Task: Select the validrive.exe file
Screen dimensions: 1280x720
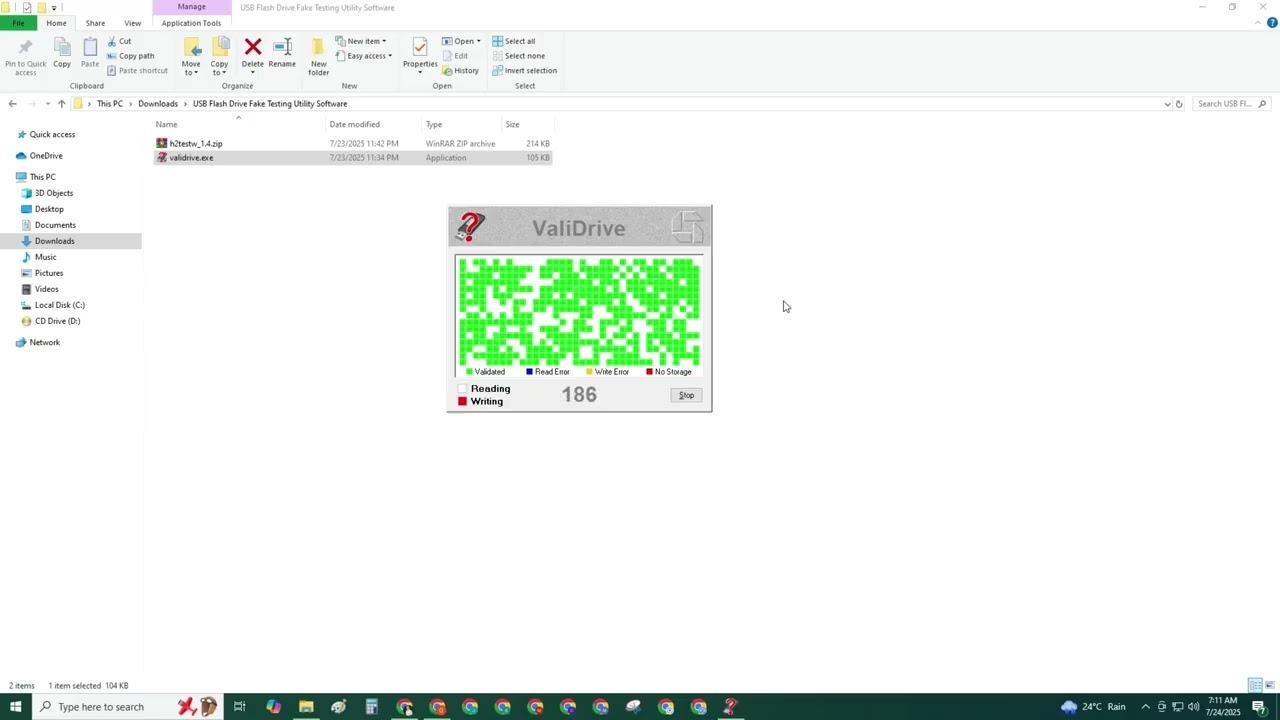Action: (x=353, y=158)
